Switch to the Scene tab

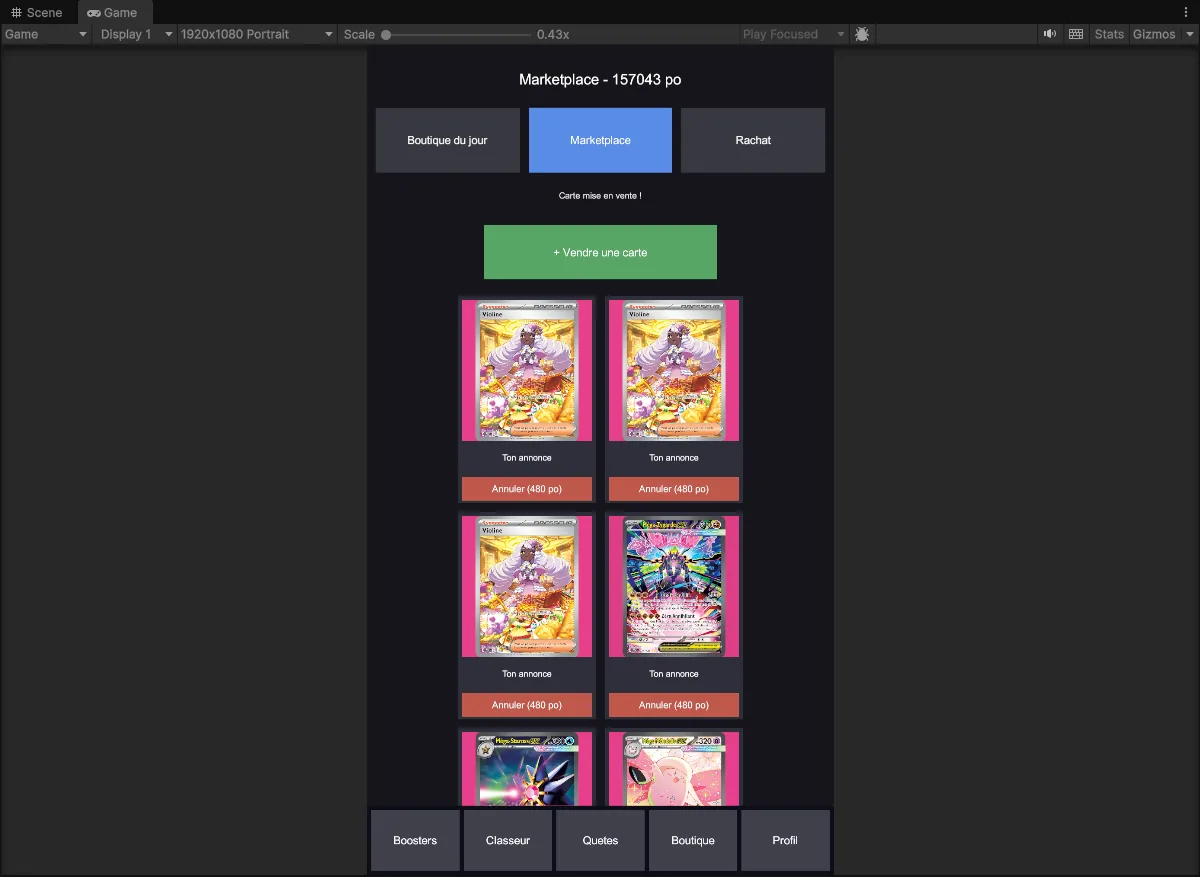38,13
